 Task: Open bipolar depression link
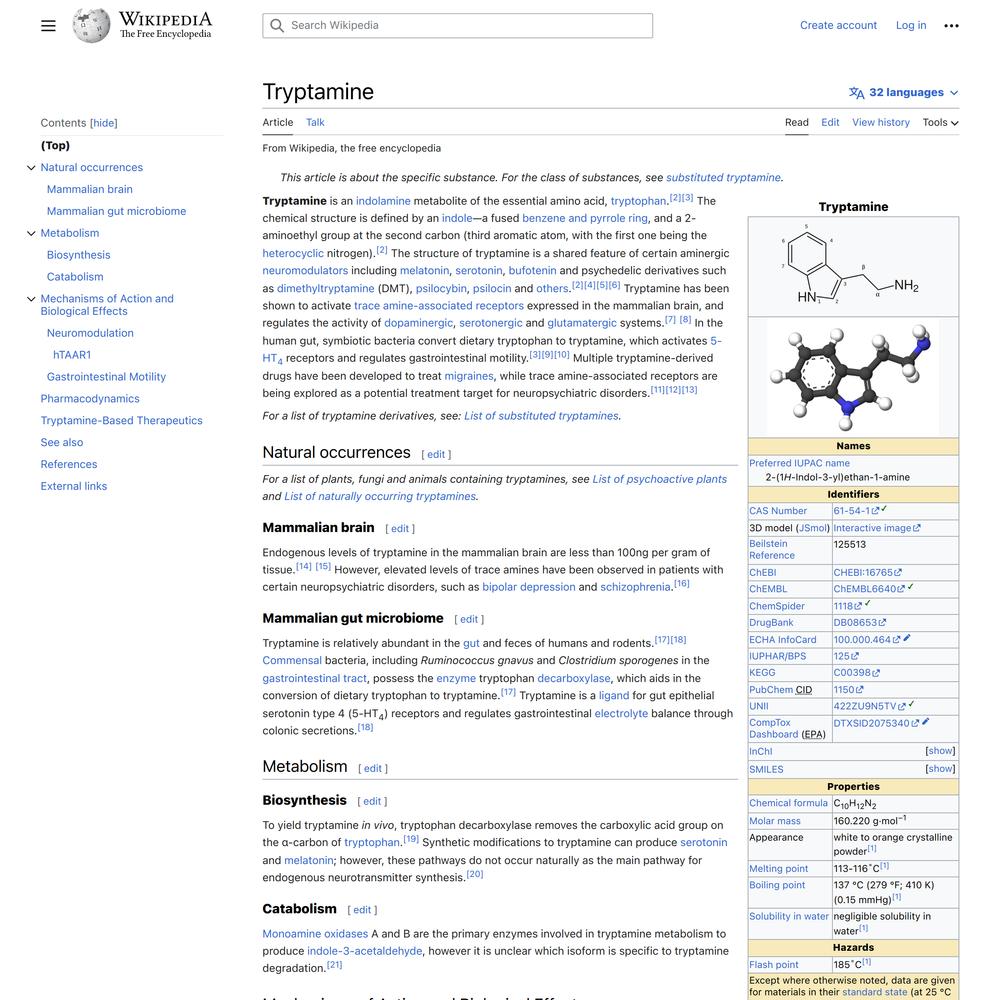[x=529, y=587]
